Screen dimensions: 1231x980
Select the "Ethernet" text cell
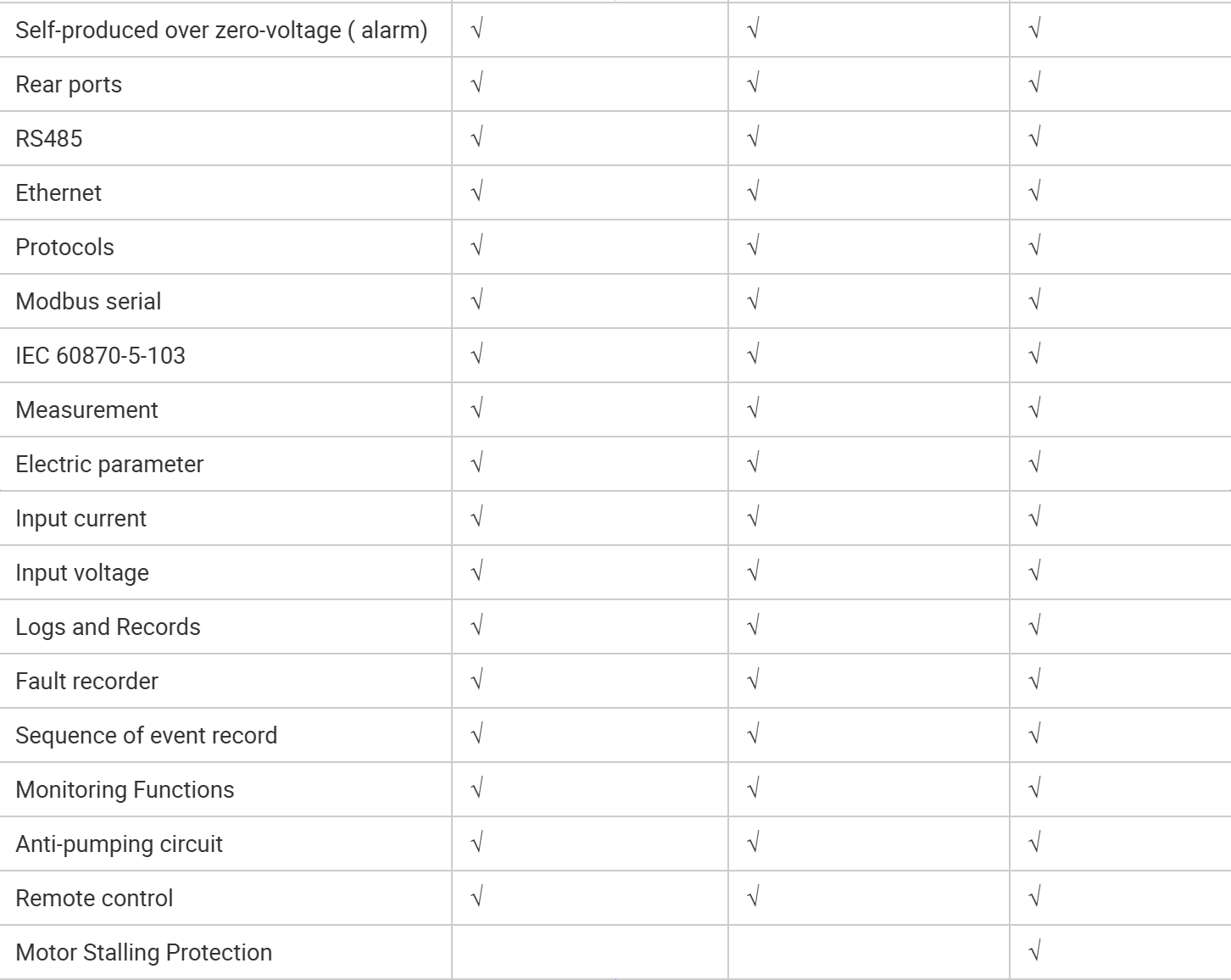tap(58, 193)
